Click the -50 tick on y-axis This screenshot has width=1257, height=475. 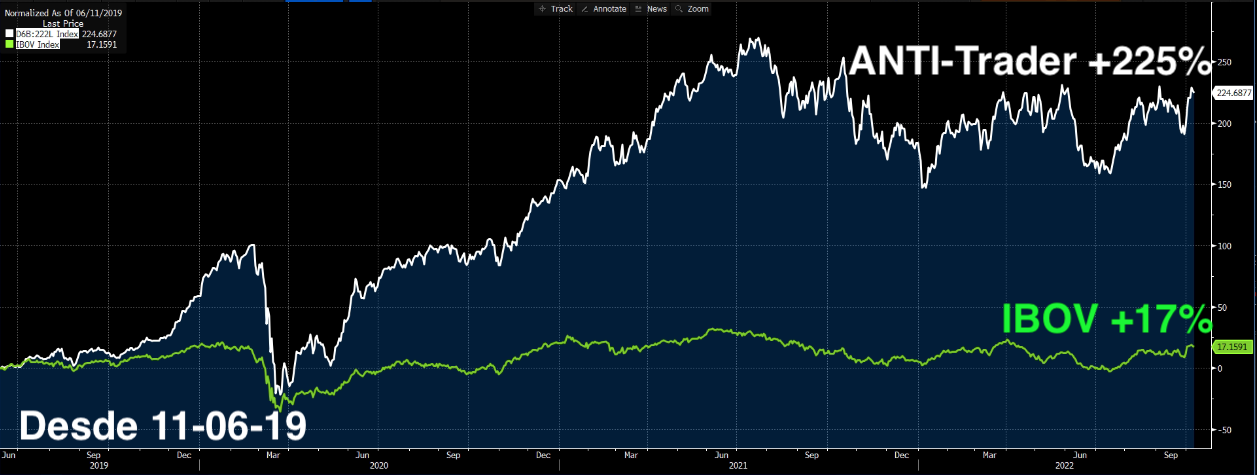pos(1223,430)
